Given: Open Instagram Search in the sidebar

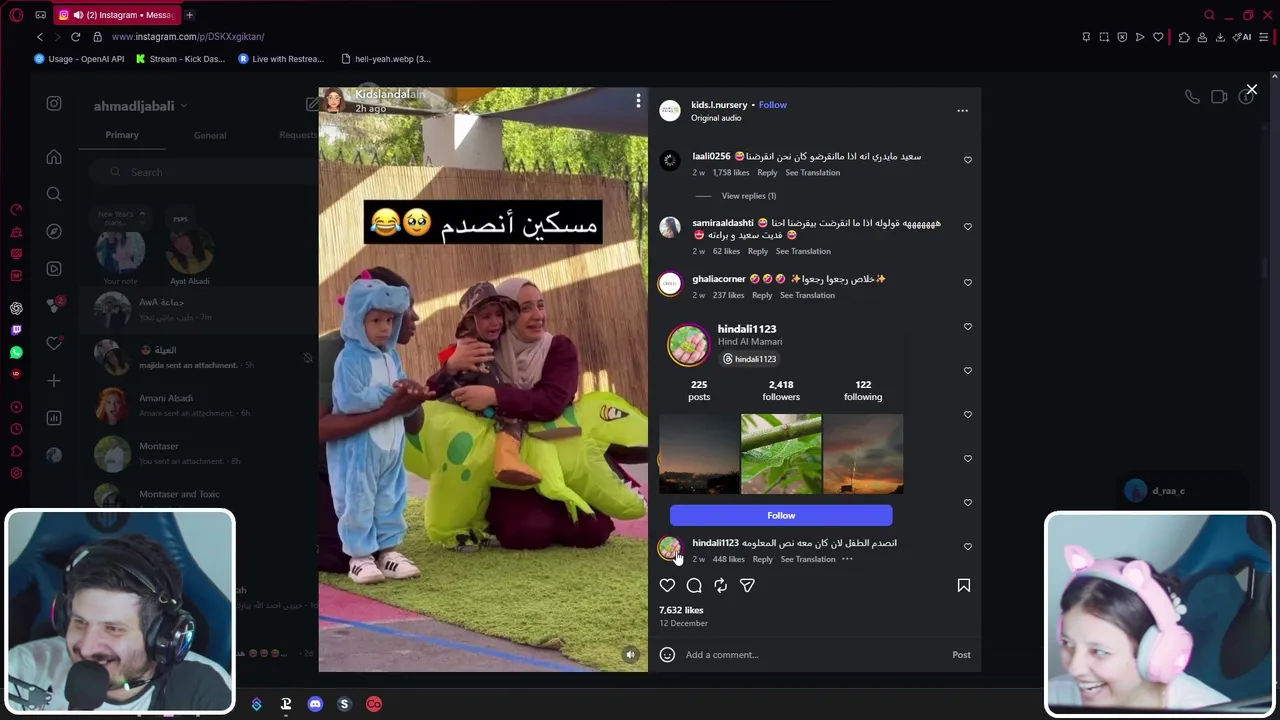Looking at the screenshot, I should [x=54, y=194].
